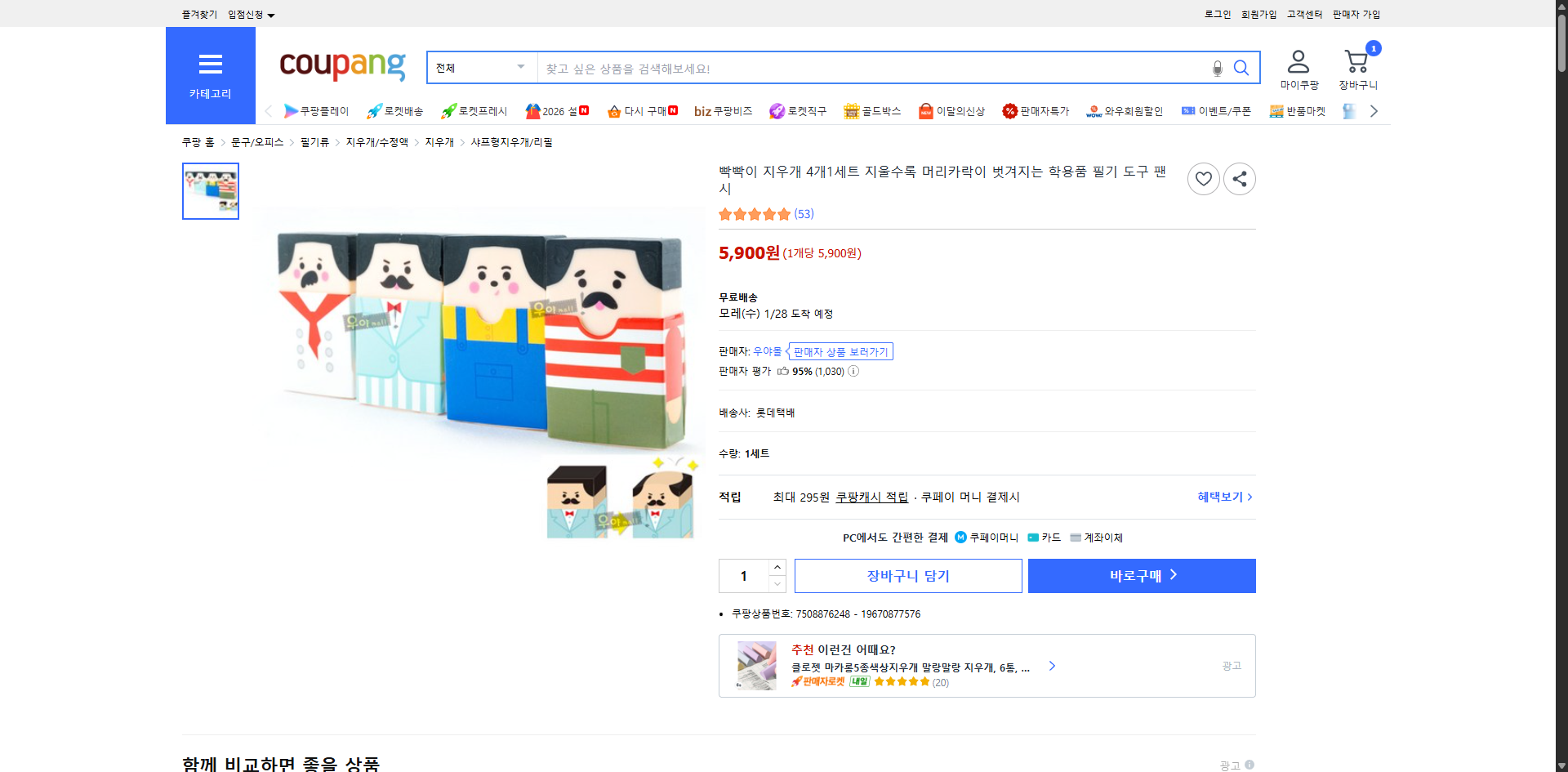This screenshot has width=1568, height=772.
Task: Share the product with the share icon
Action: 1239,178
